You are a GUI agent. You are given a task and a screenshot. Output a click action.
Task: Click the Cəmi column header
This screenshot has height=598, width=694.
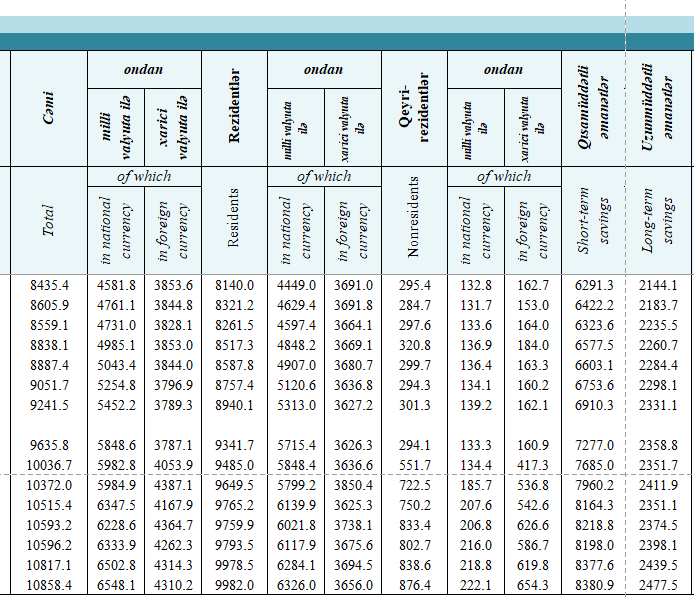tap(49, 108)
